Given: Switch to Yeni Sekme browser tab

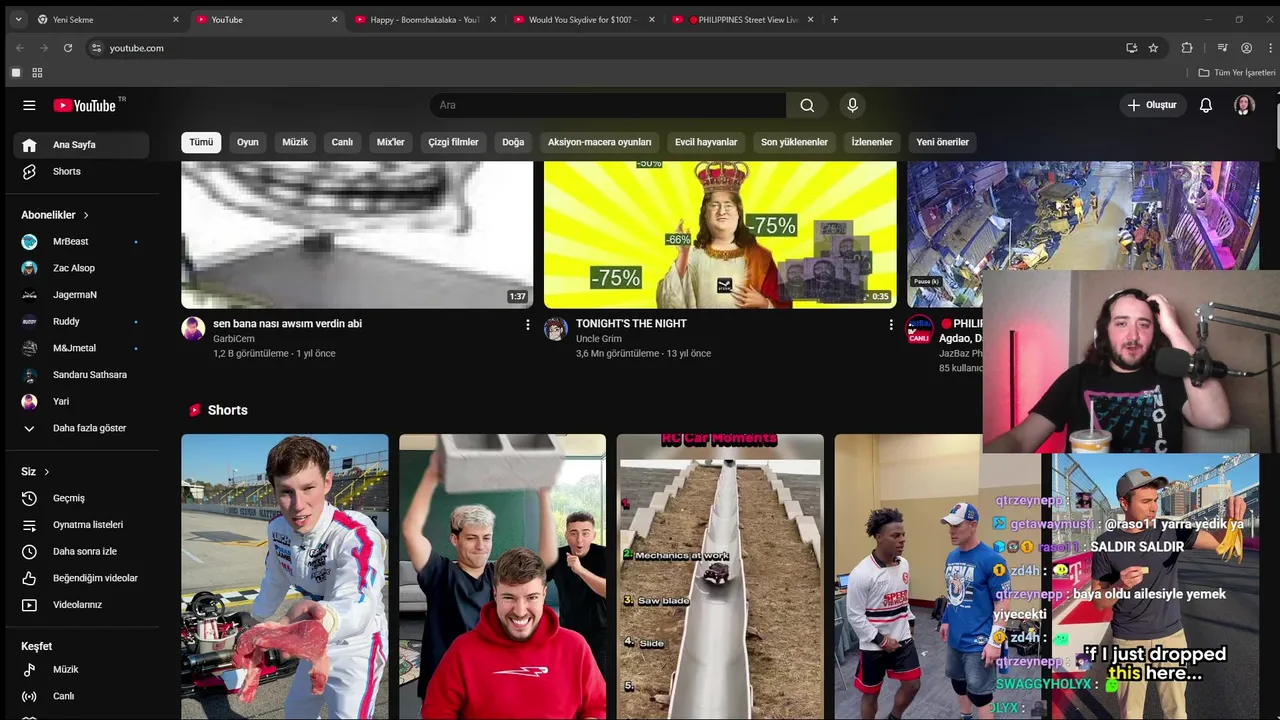Looking at the screenshot, I should pos(108,19).
